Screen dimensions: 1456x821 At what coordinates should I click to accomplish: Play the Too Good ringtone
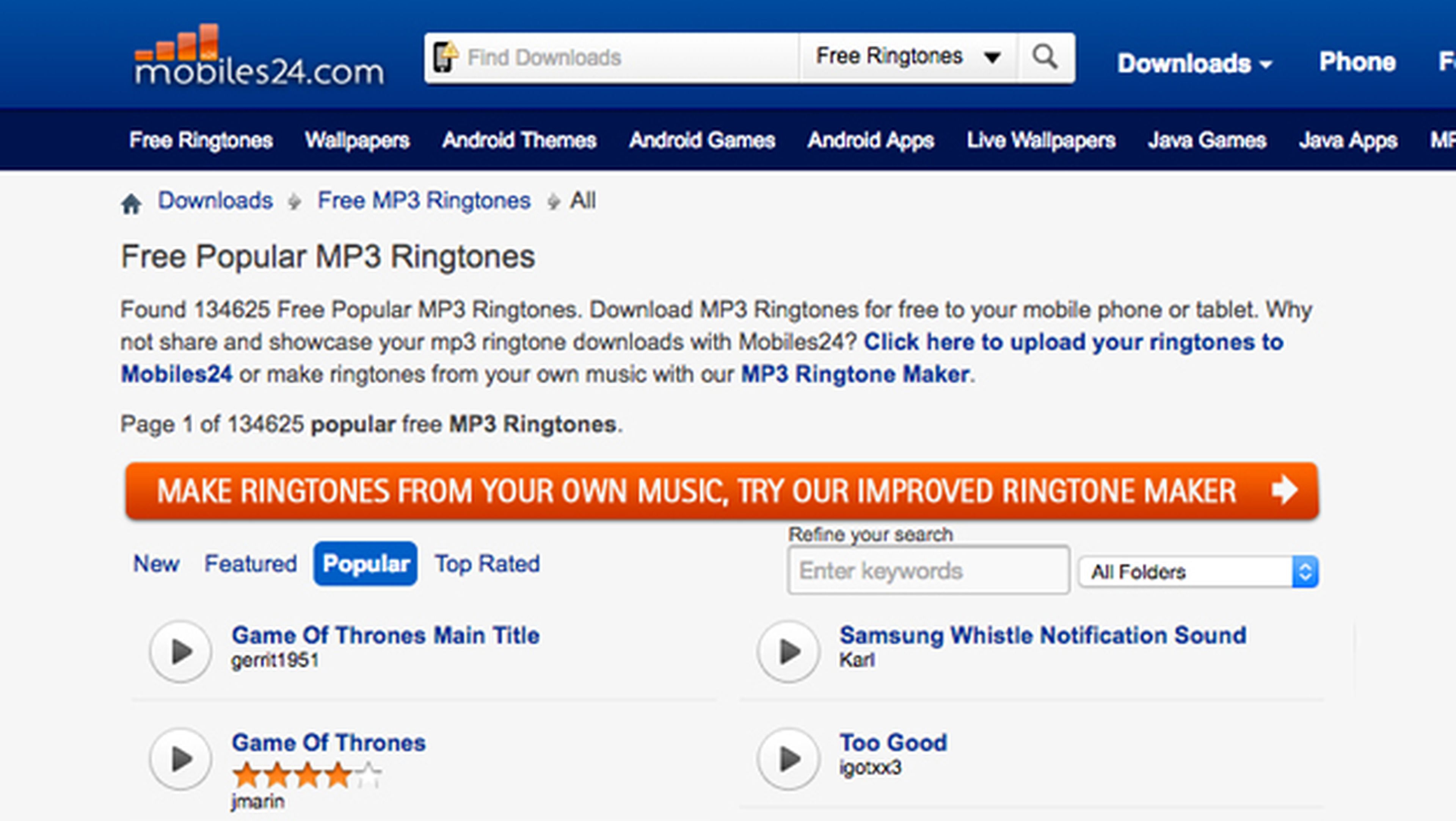[x=789, y=759]
